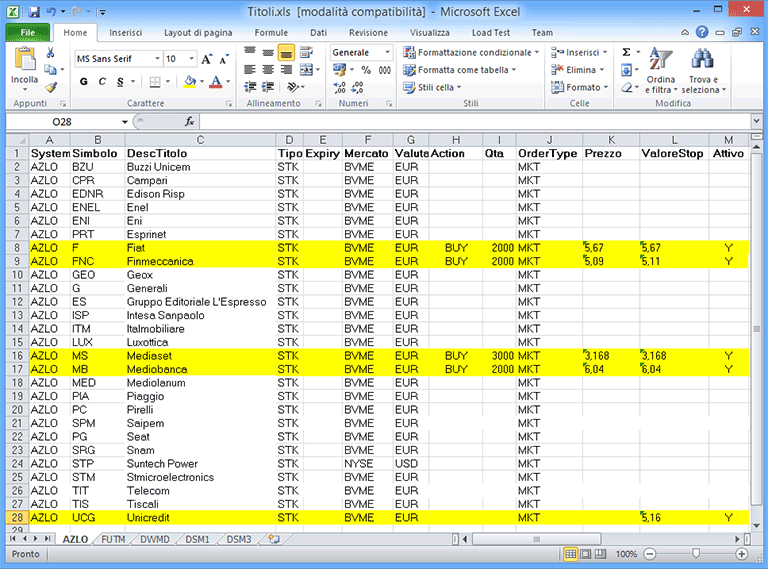The image size is (768, 569).
Task: Open Excel help question mark icon
Action: [x=702, y=32]
